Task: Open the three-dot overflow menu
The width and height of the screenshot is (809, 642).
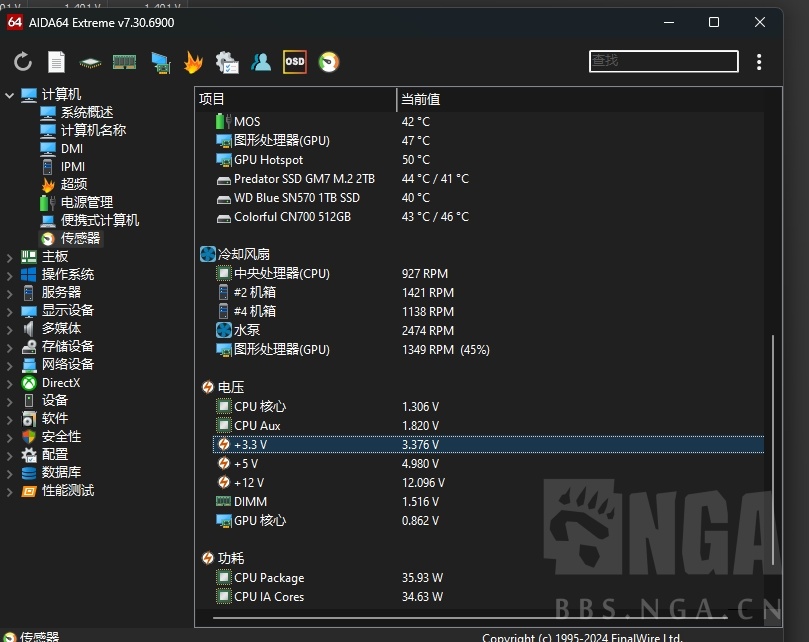Action: pyautogui.click(x=759, y=62)
